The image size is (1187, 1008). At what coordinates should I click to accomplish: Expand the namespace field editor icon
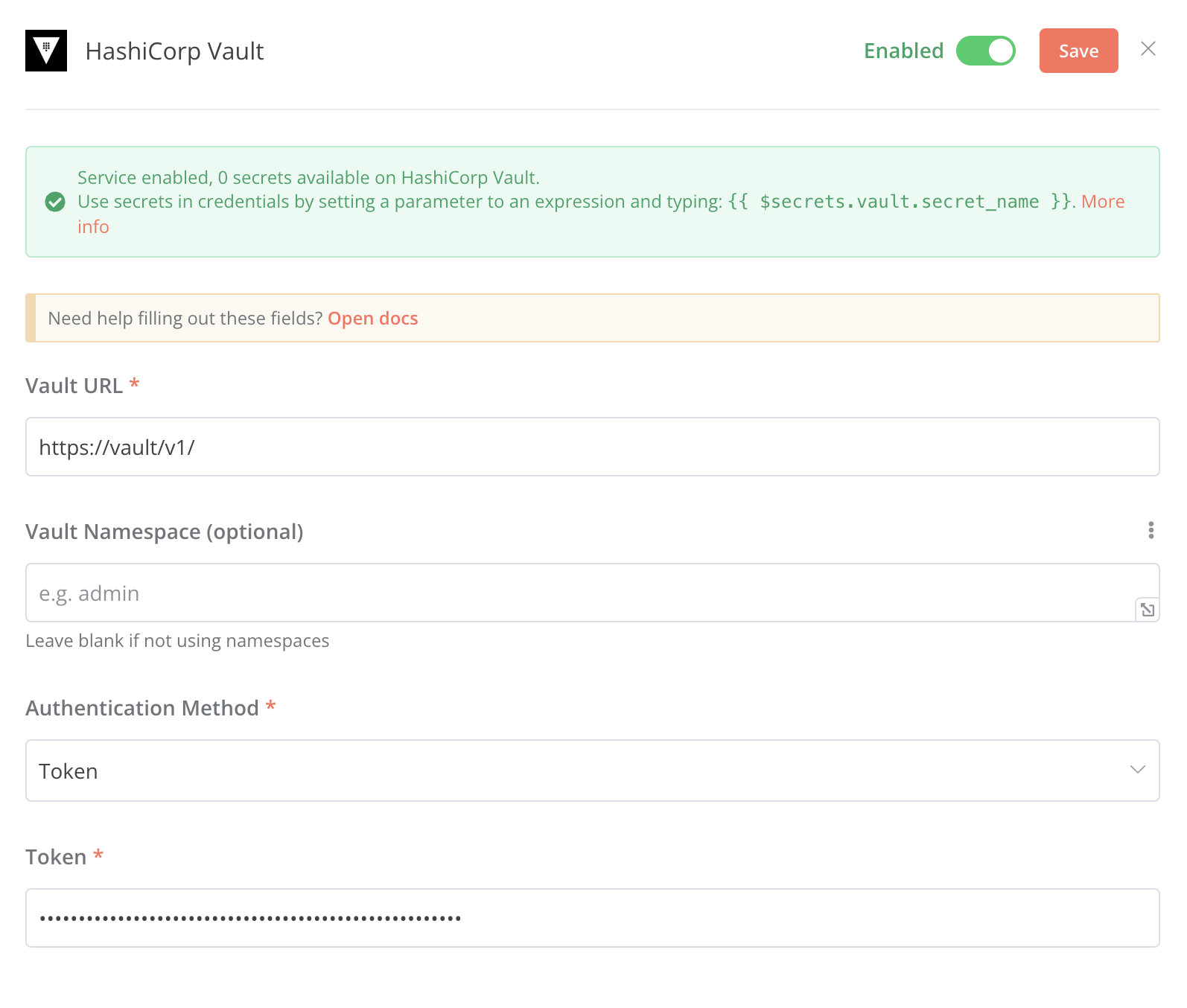click(1148, 610)
